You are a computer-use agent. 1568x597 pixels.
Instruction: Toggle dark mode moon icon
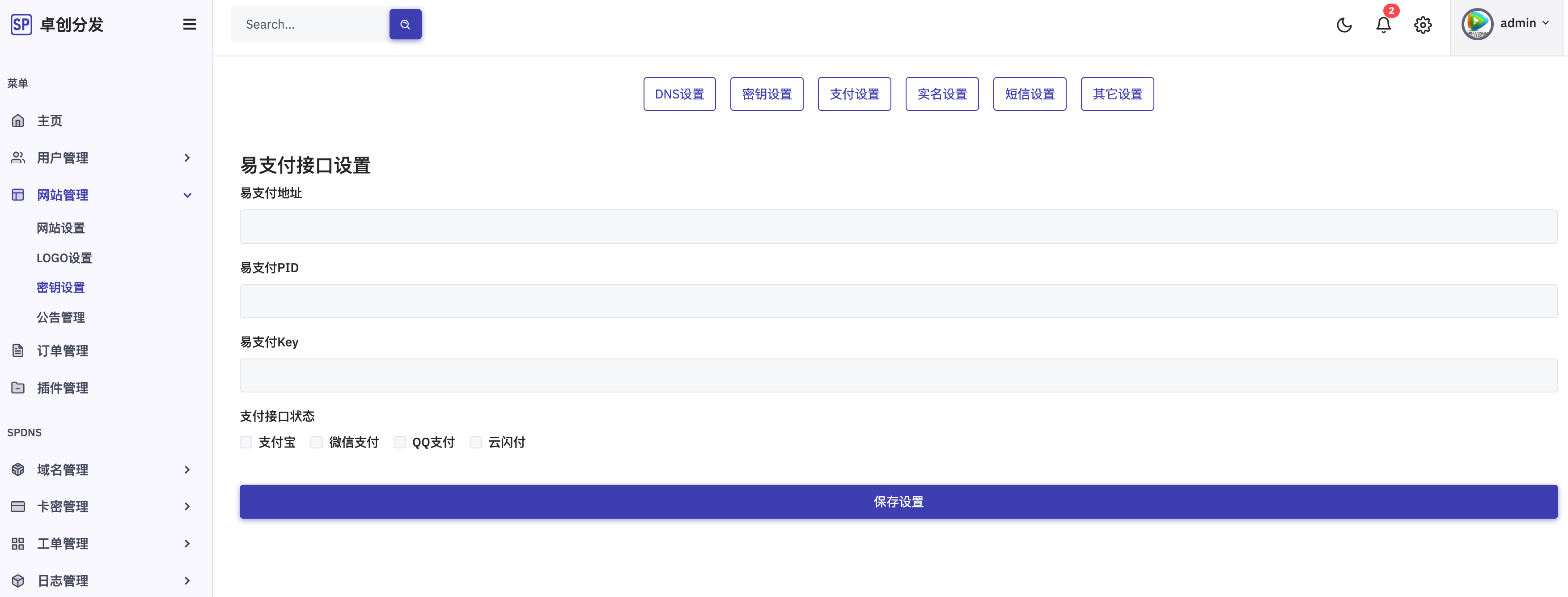tap(1344, 25)
